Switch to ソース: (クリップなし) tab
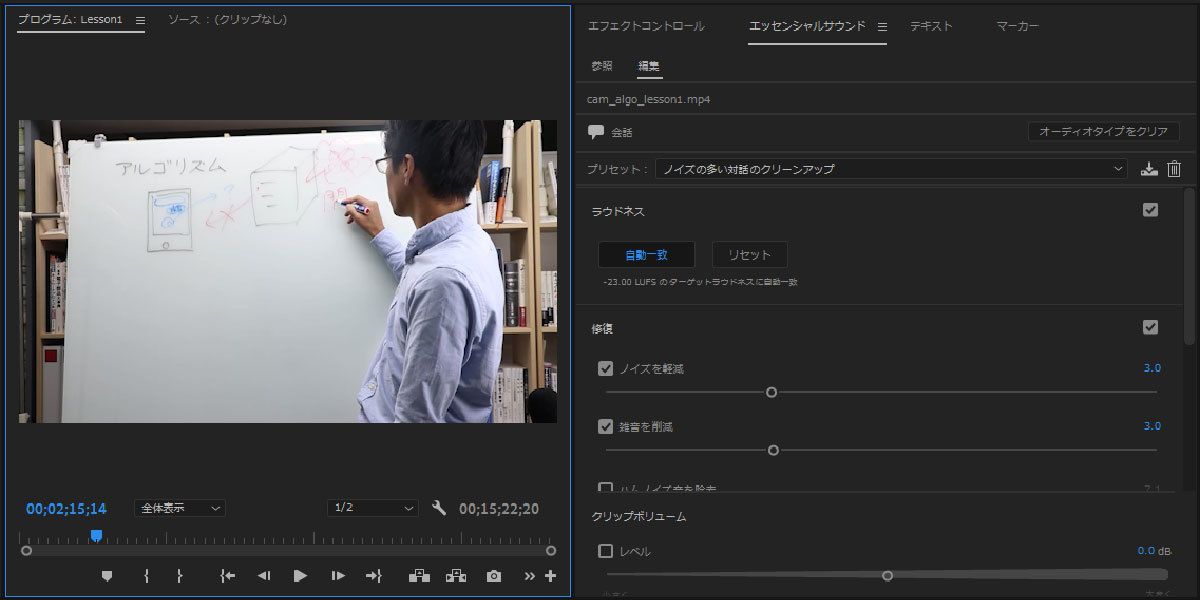1200x600 pixels. pyautogui.click(x=227, y=19)
